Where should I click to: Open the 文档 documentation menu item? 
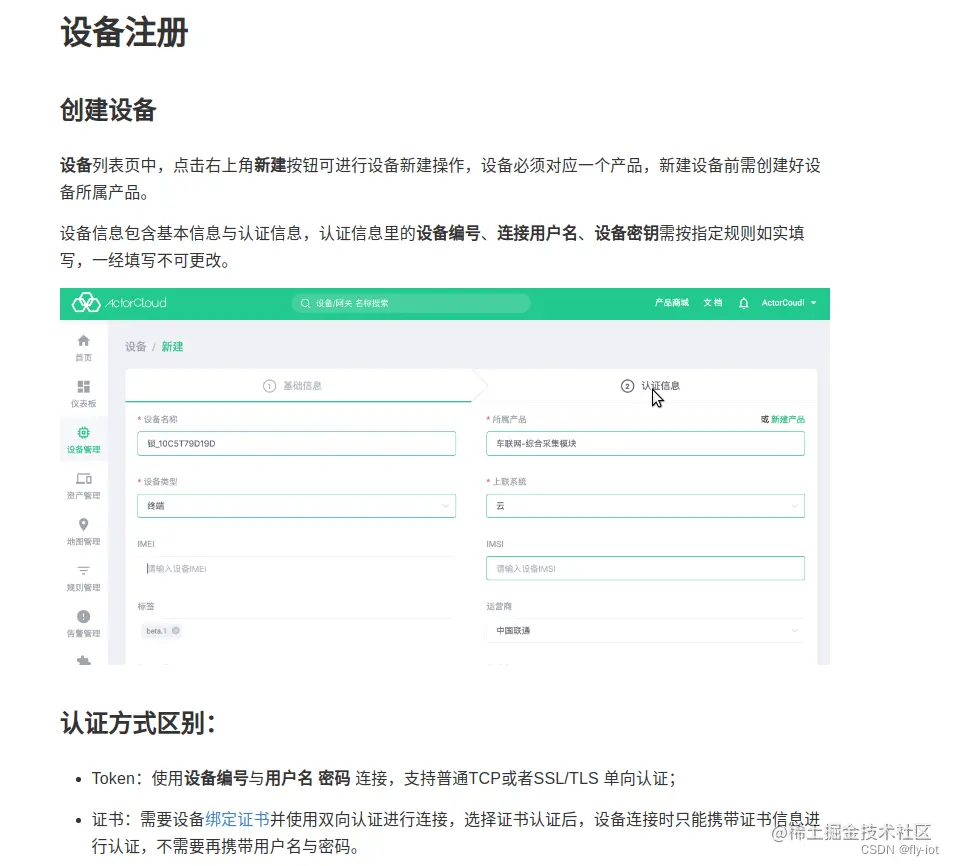[711, 303]
